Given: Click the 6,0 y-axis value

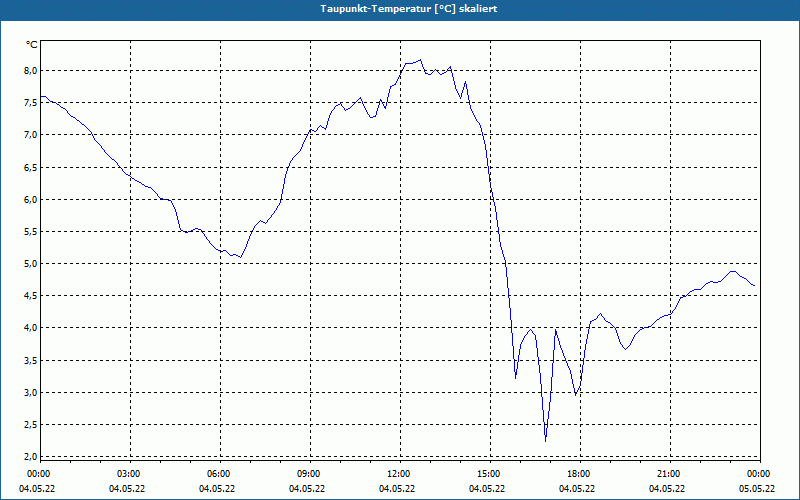Looking at the screenshot, I should coord(31,199).
